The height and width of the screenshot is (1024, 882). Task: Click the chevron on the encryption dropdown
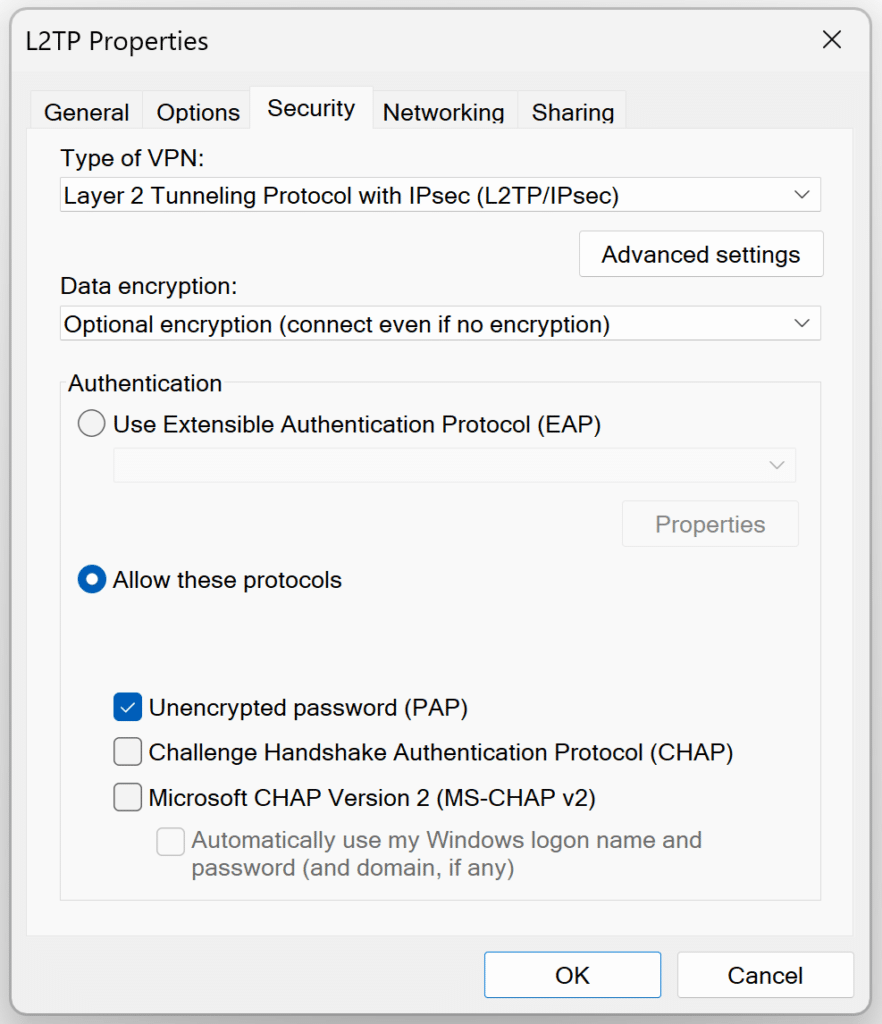[x=800, y=323]
